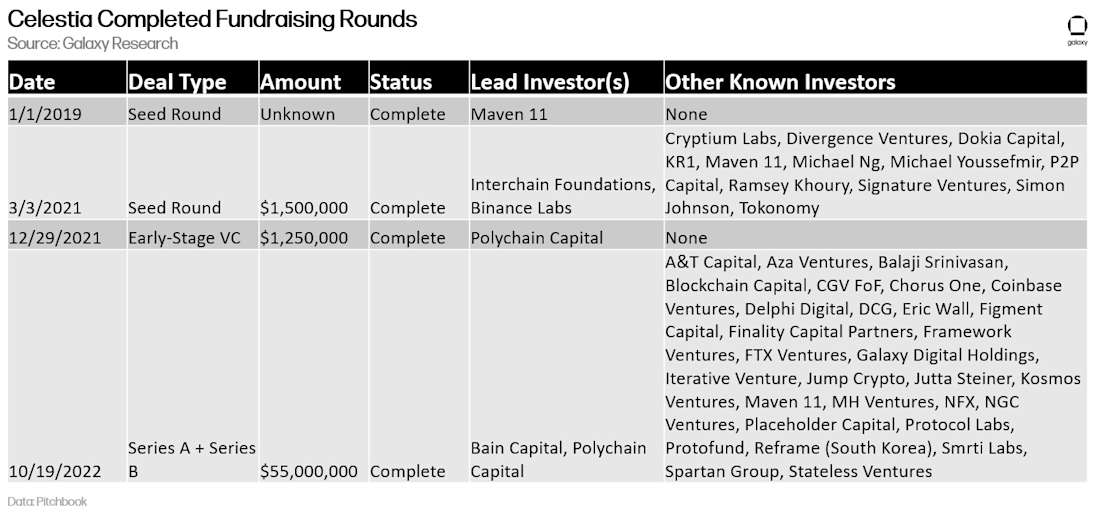Click the 10/19/2022 date cell
The image size is (1100, 516).
pos(53,471)
